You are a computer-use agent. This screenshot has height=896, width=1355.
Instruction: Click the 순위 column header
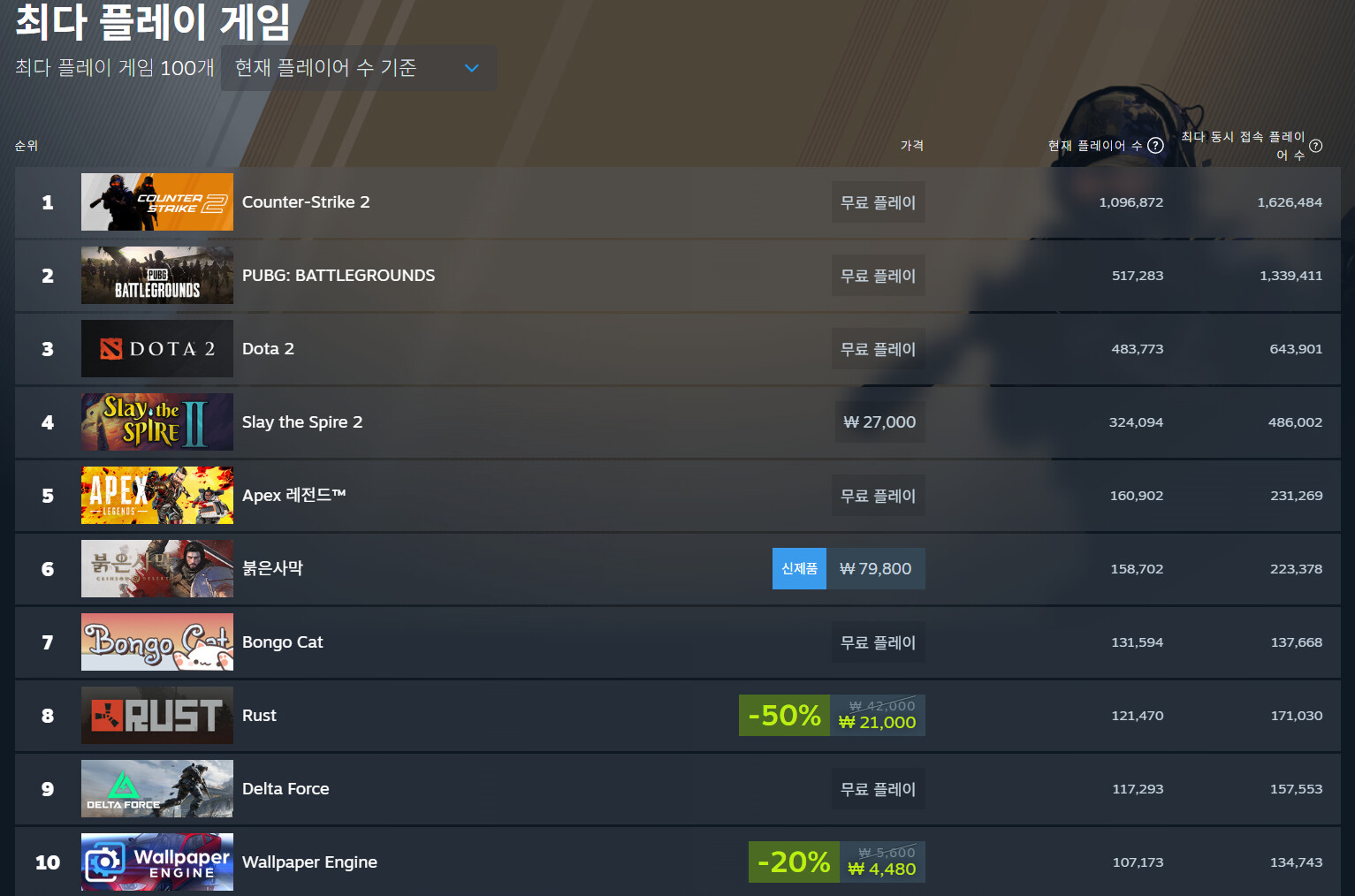click(x=27, y=146)
